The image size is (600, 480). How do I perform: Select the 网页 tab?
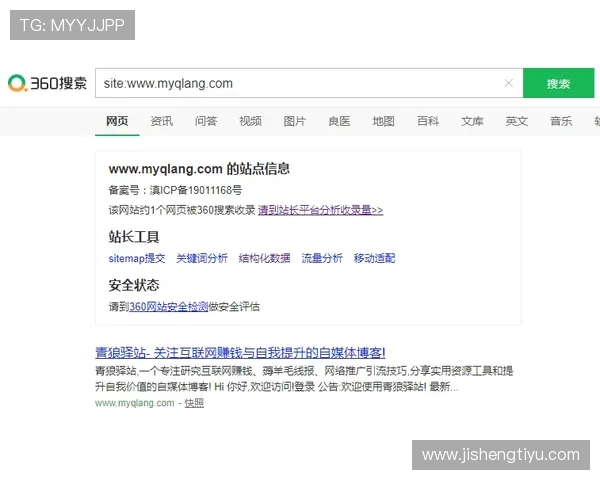point(117,121)
